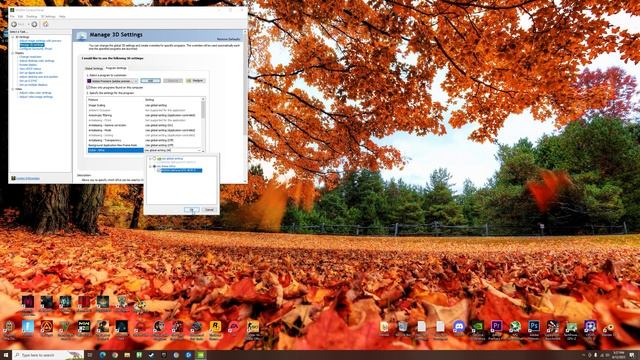Viewport: 640px width, 360px height.
Task: Collapse the Video tree node
Action: click(13, 89)
